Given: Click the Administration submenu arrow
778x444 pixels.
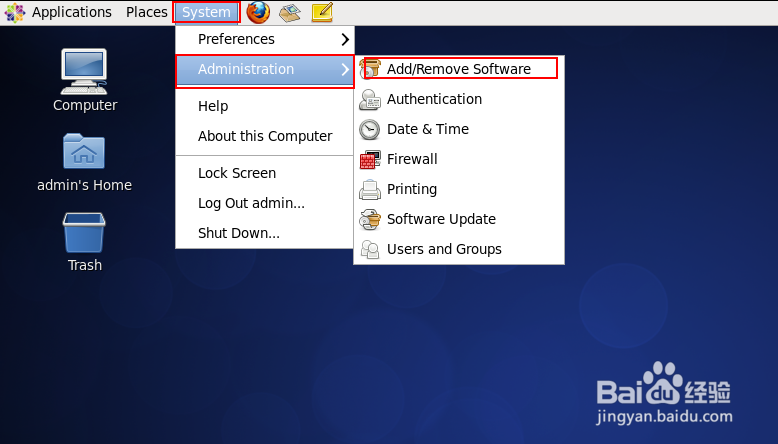Looking at the screenshot, I should tap(345, 69).
